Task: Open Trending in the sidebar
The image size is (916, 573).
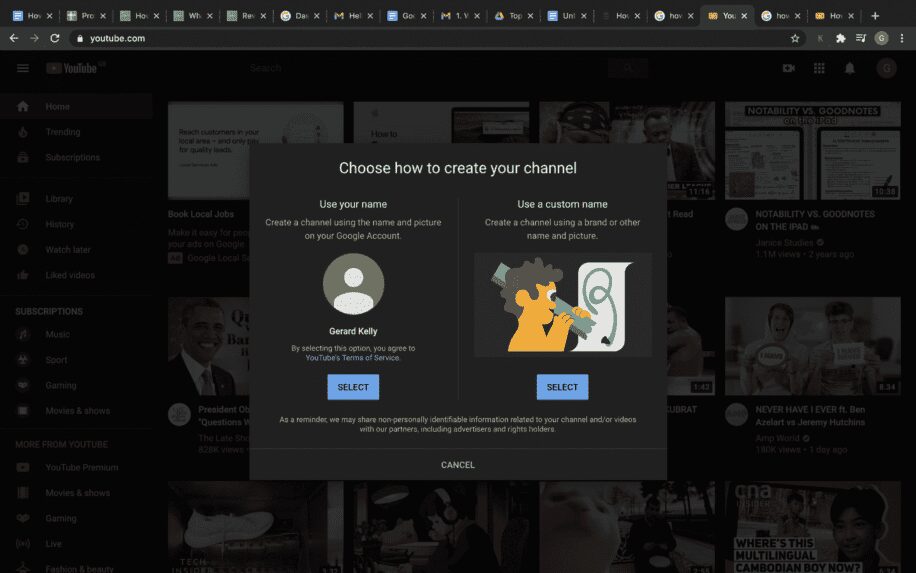Action: pos(76,132)
